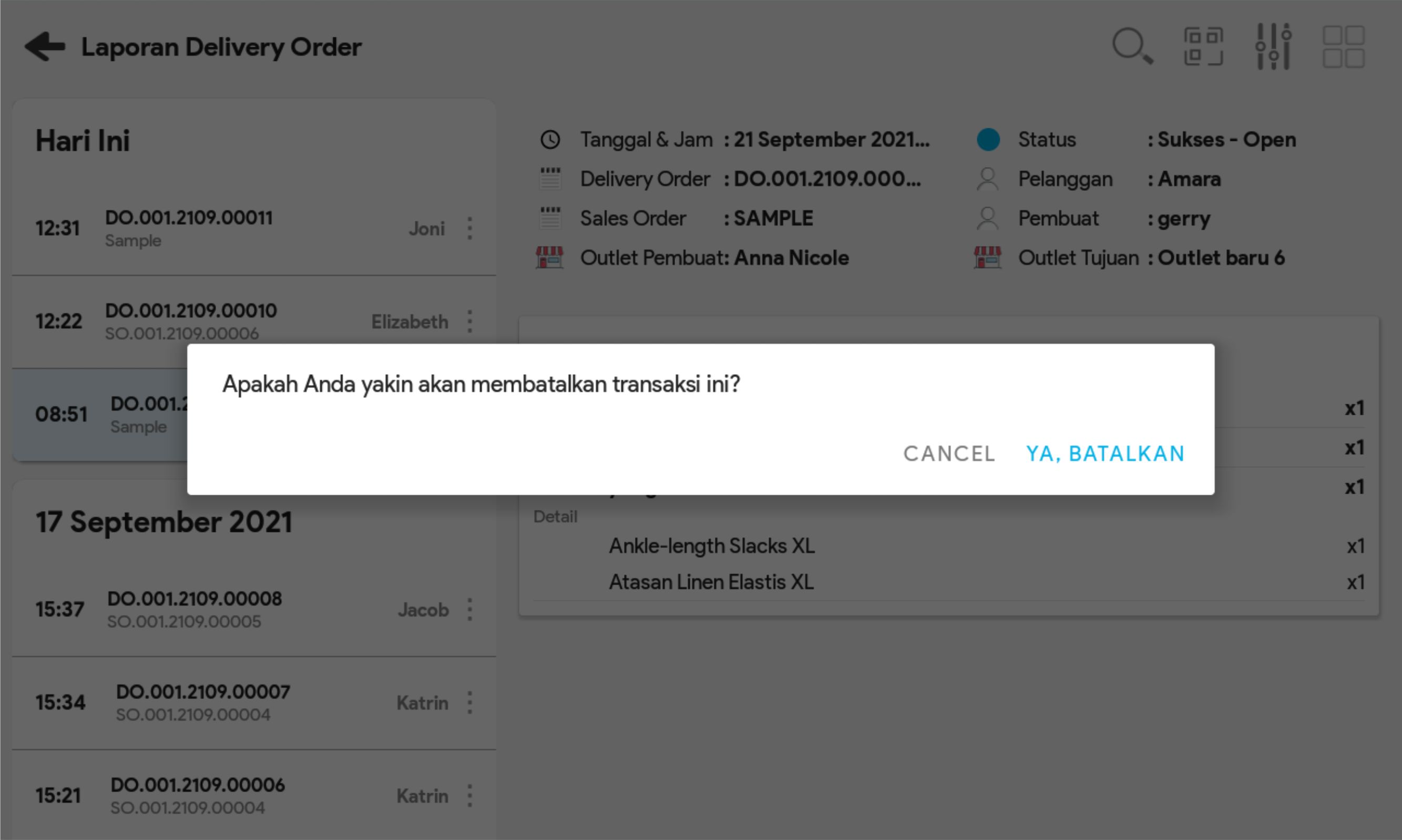Click the clock icon beside Tanggal & Jam
Image resolution: width=1402 pixels, height=840 pixels.
549,140
